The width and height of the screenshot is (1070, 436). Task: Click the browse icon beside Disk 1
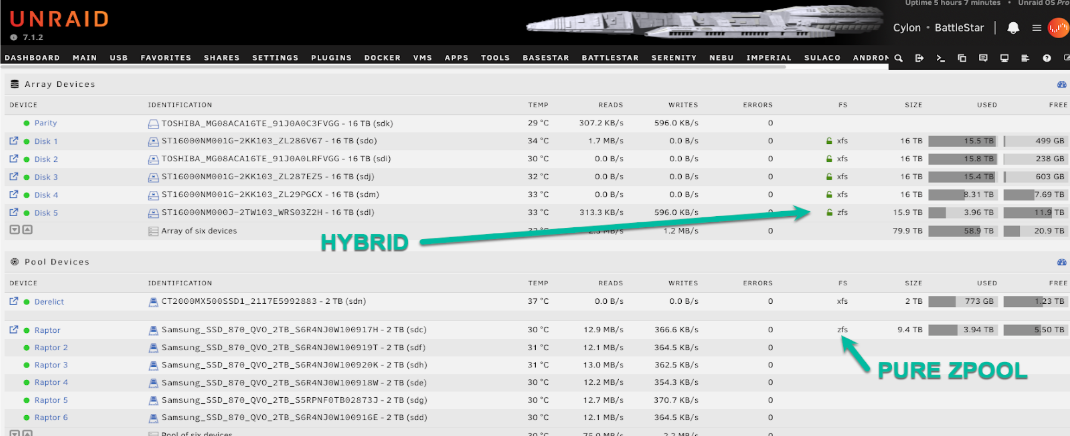(x=14, y=141)
